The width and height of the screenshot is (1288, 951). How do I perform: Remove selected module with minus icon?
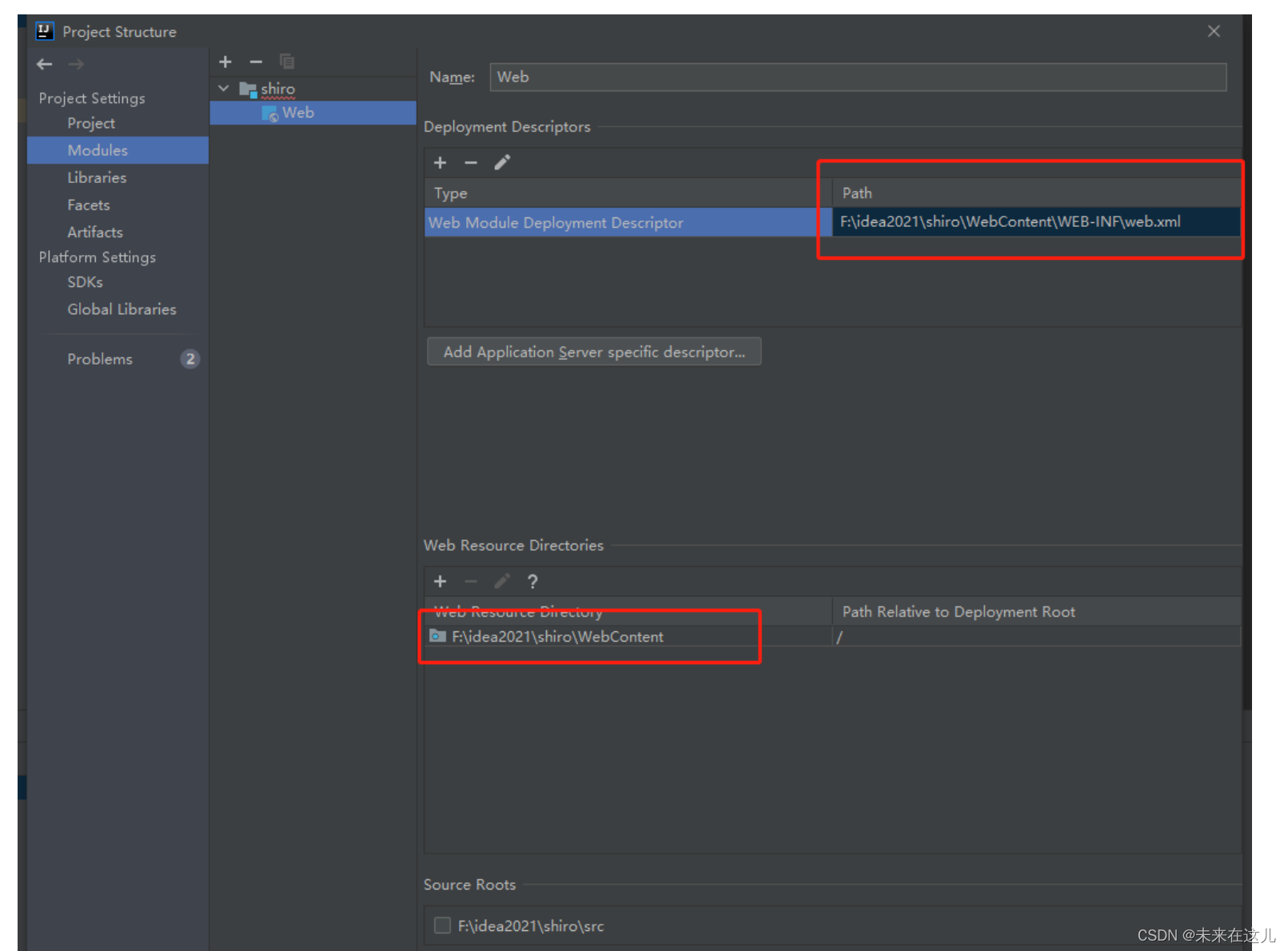pos(256,62)
